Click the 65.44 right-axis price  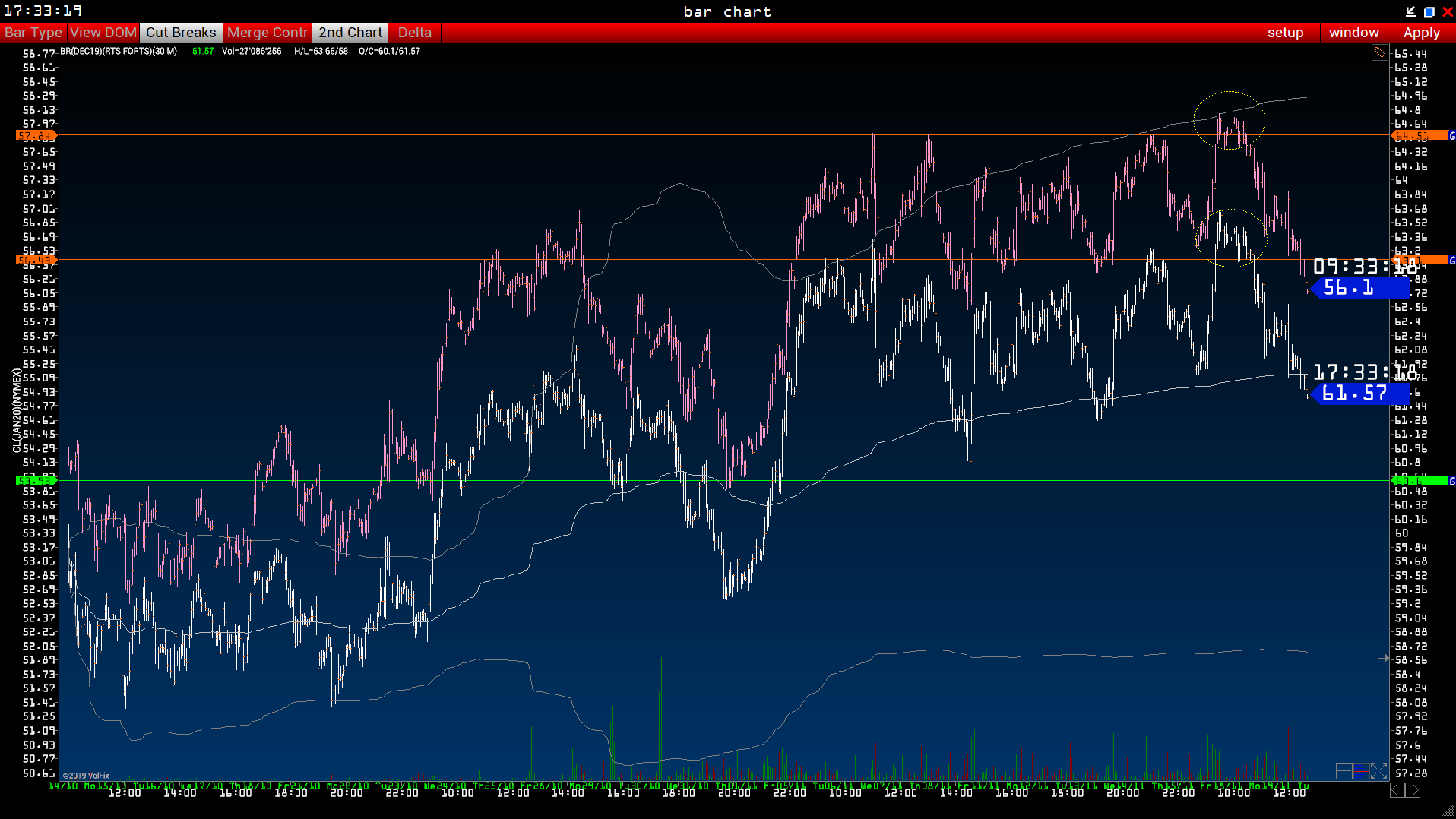point(1411,54)
